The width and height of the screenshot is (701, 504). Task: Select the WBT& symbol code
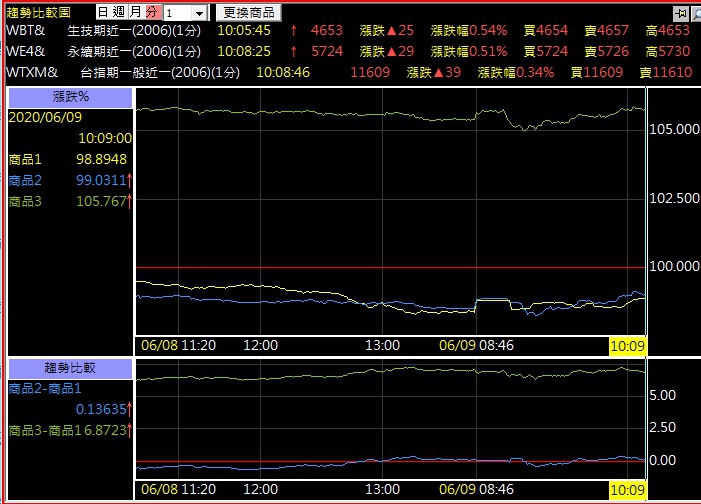click(x=25, y=30)
